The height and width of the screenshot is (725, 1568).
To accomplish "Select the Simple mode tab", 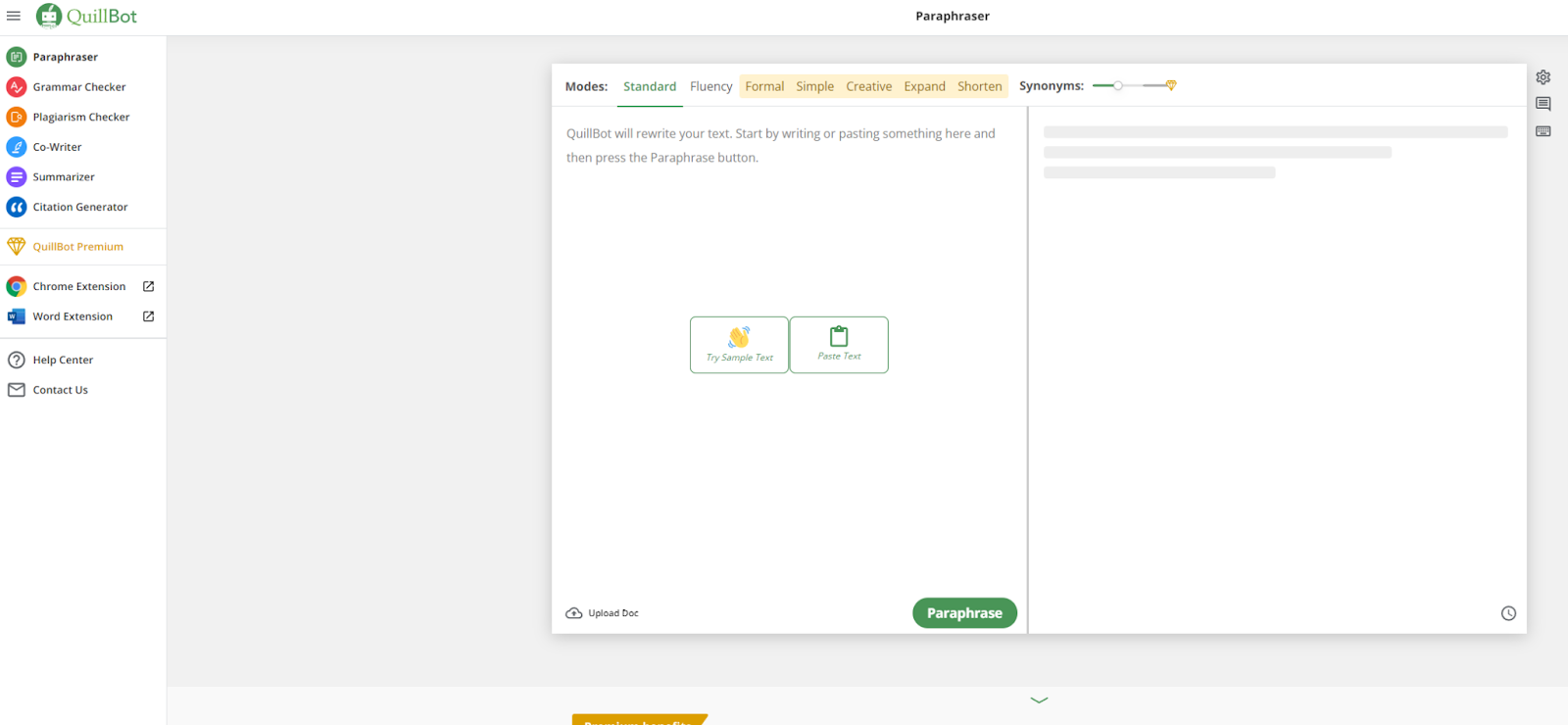I will [815, 86].
